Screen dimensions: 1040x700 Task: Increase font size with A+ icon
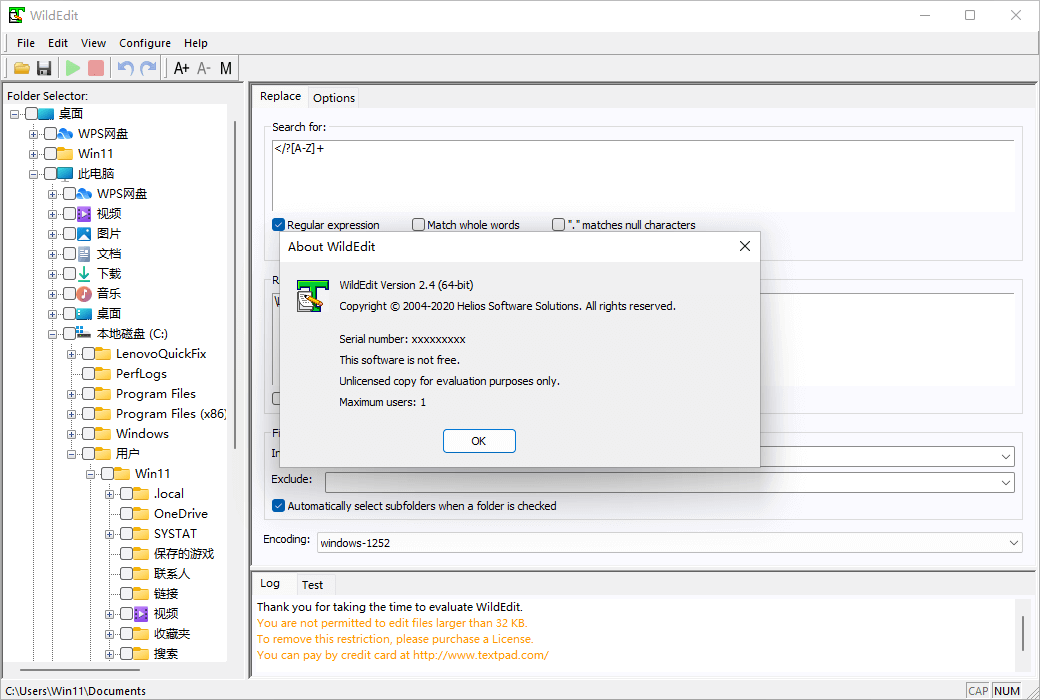coord(182,68)
